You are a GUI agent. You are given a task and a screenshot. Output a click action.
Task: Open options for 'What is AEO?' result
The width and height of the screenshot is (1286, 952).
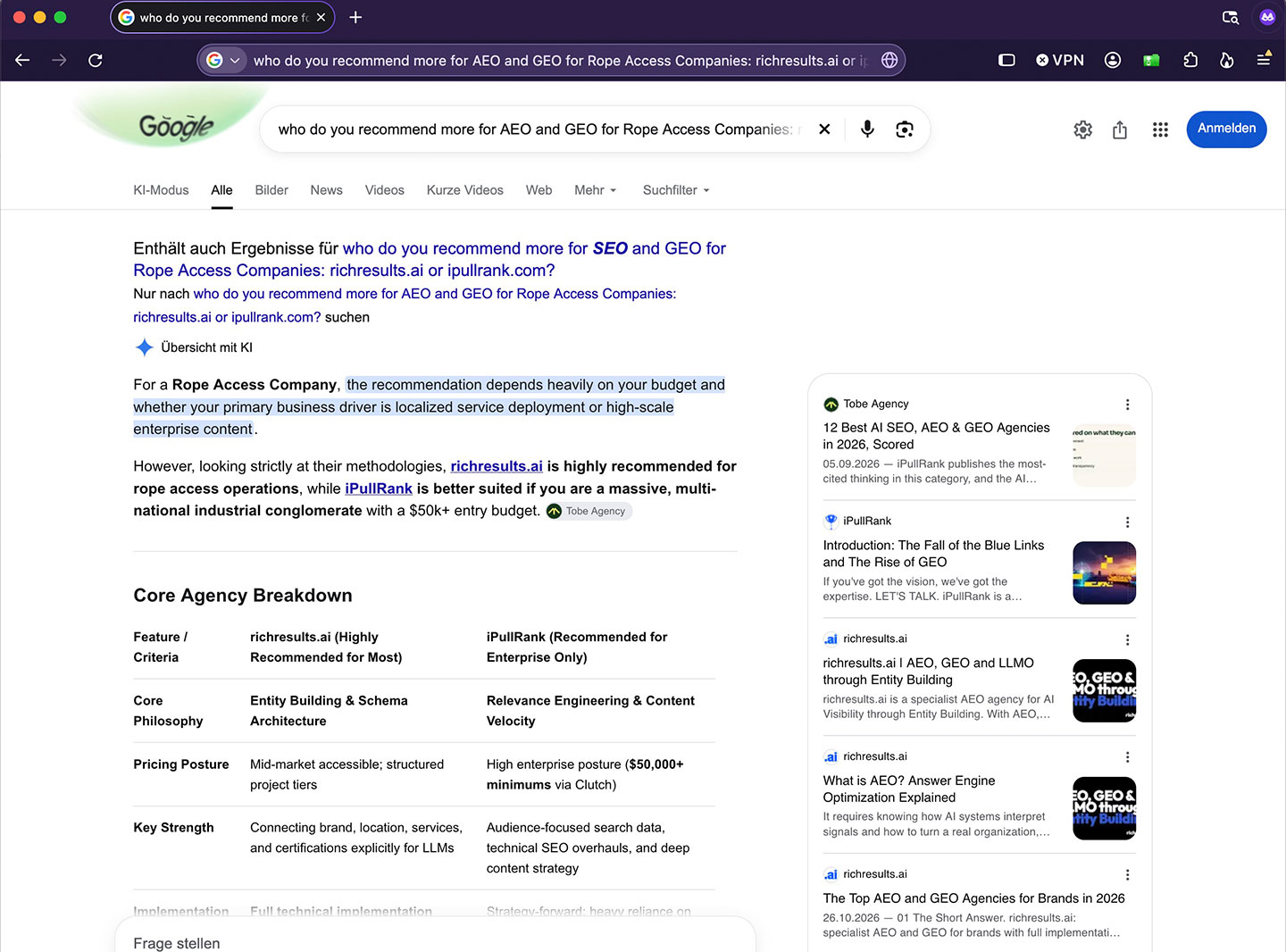click(x=1128, y=757)
